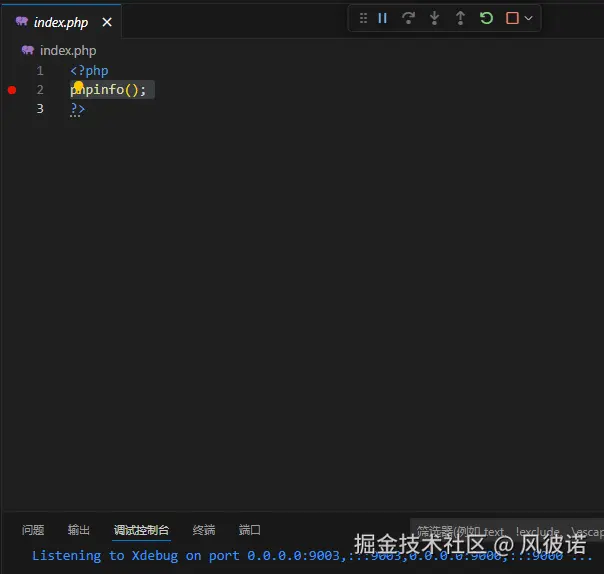Click index.php in the breadcrumb bar
This screenshot has width=604, height=574.
pos(68,50)
